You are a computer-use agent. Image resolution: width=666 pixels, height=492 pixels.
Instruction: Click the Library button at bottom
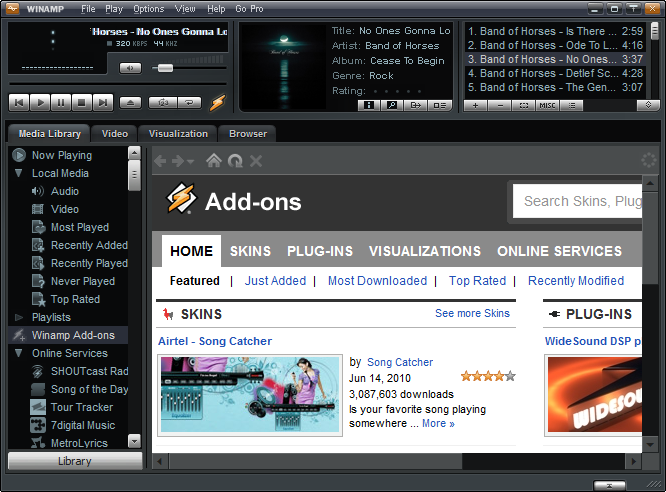[75, 461]
